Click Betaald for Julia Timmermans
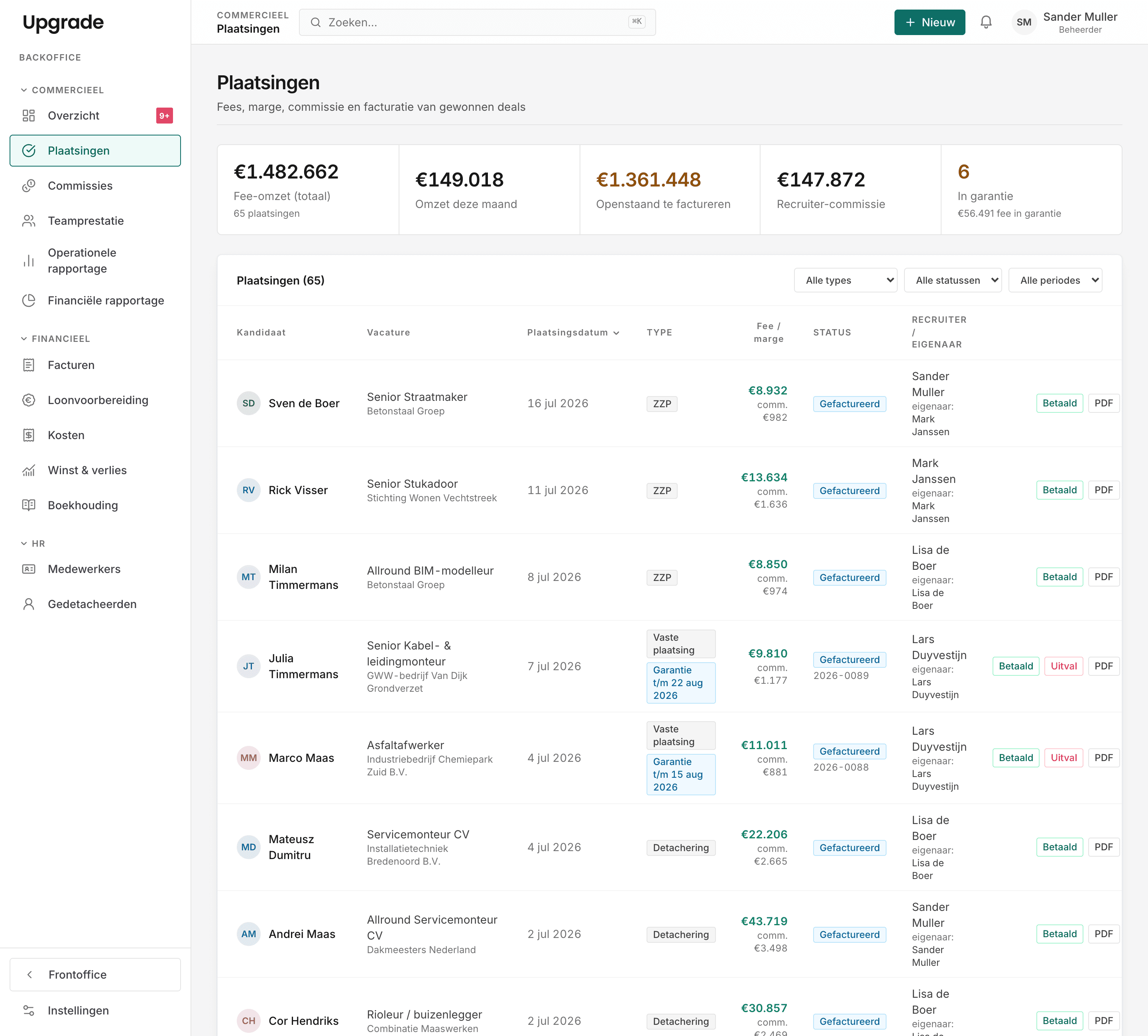The width and height of the screenshot is (1148, 1036). point(1015,666)
